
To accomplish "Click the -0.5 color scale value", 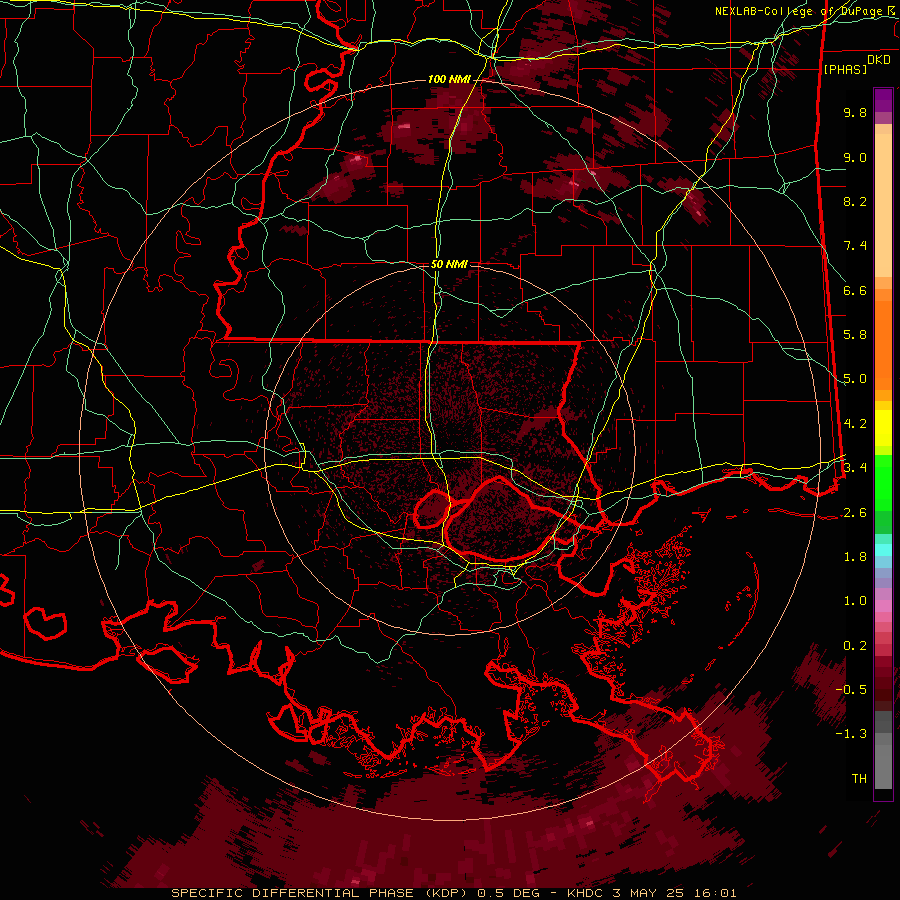I will click(851, 690).
